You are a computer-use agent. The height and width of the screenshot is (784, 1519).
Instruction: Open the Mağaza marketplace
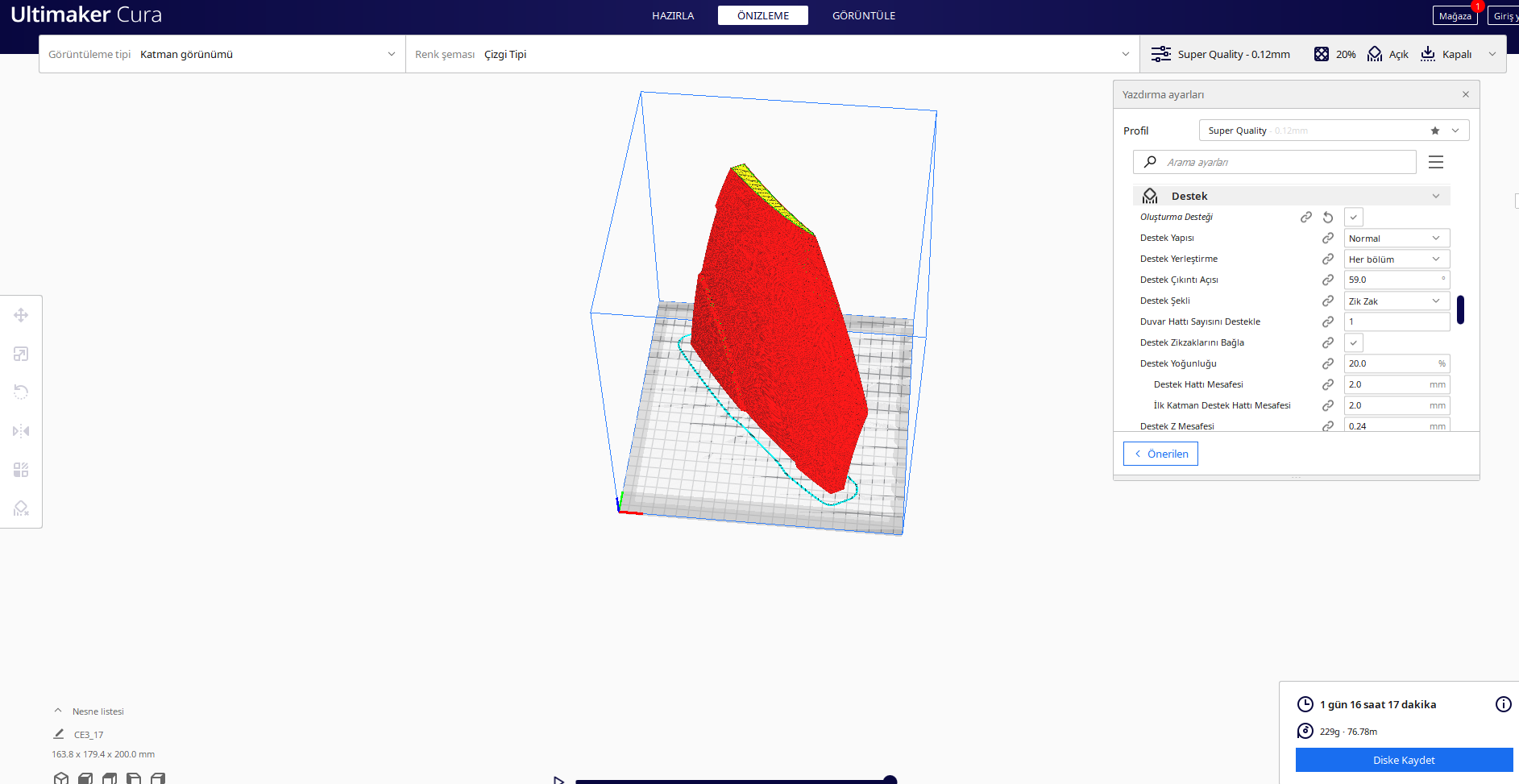tap(1455, 15)
